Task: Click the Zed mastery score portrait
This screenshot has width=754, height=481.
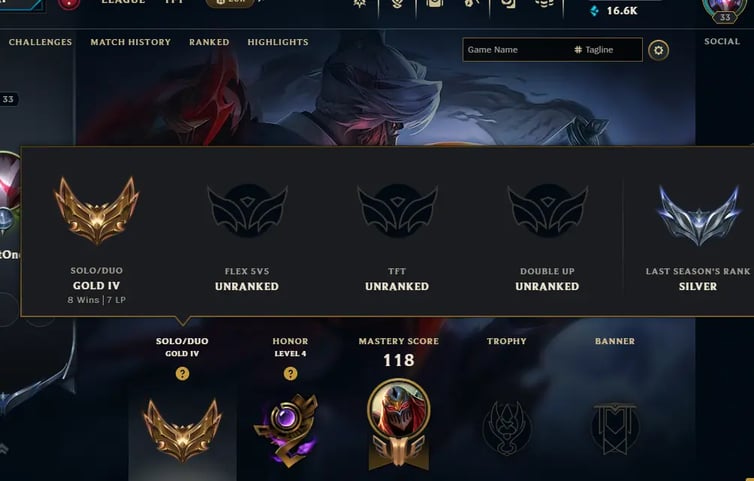Action: pos(399,424)
